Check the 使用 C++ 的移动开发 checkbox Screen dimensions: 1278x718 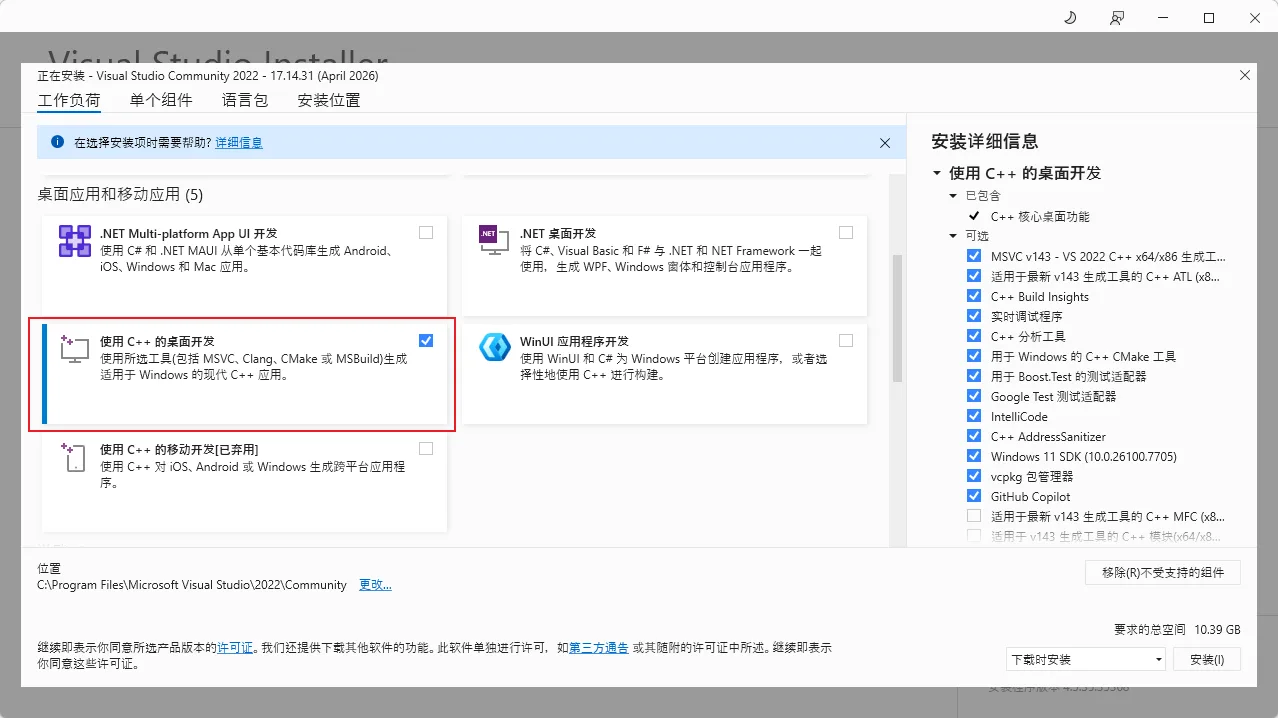click(x=426, y=448)
